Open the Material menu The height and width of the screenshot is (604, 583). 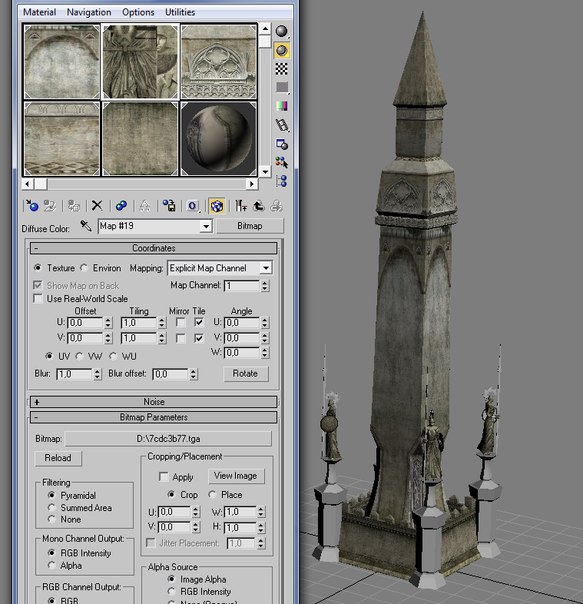pos(39,12)
